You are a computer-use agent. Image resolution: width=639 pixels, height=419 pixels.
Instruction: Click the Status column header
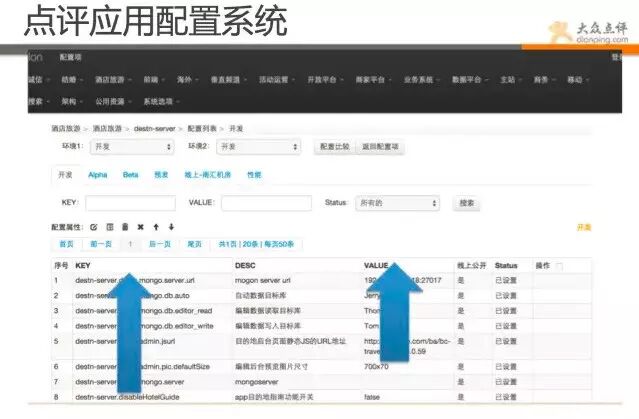[506, 266]
